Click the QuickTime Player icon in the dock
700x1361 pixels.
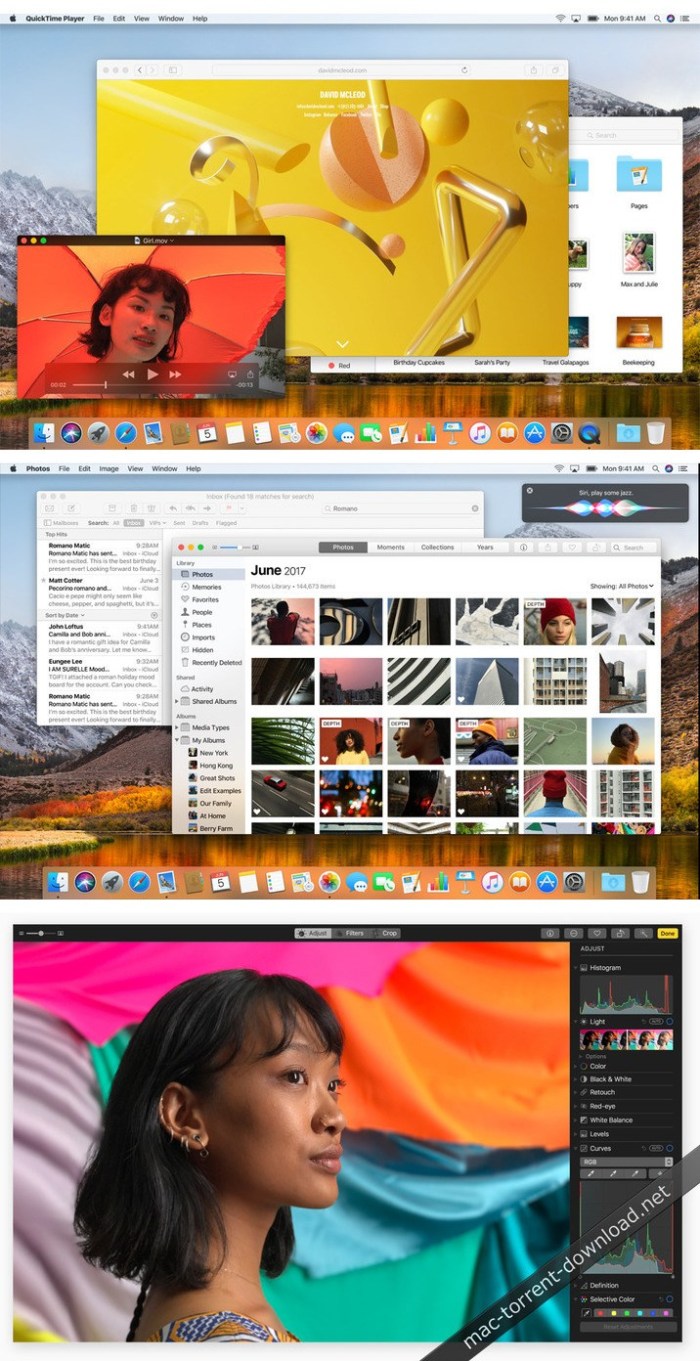[x=590, y=433]
